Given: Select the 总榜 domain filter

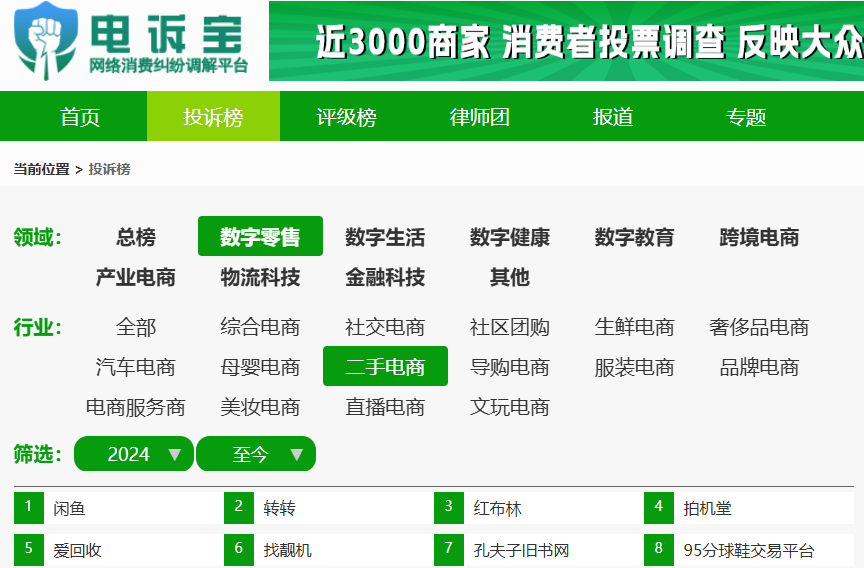Looking at the screenshot, I should (136, 237).
